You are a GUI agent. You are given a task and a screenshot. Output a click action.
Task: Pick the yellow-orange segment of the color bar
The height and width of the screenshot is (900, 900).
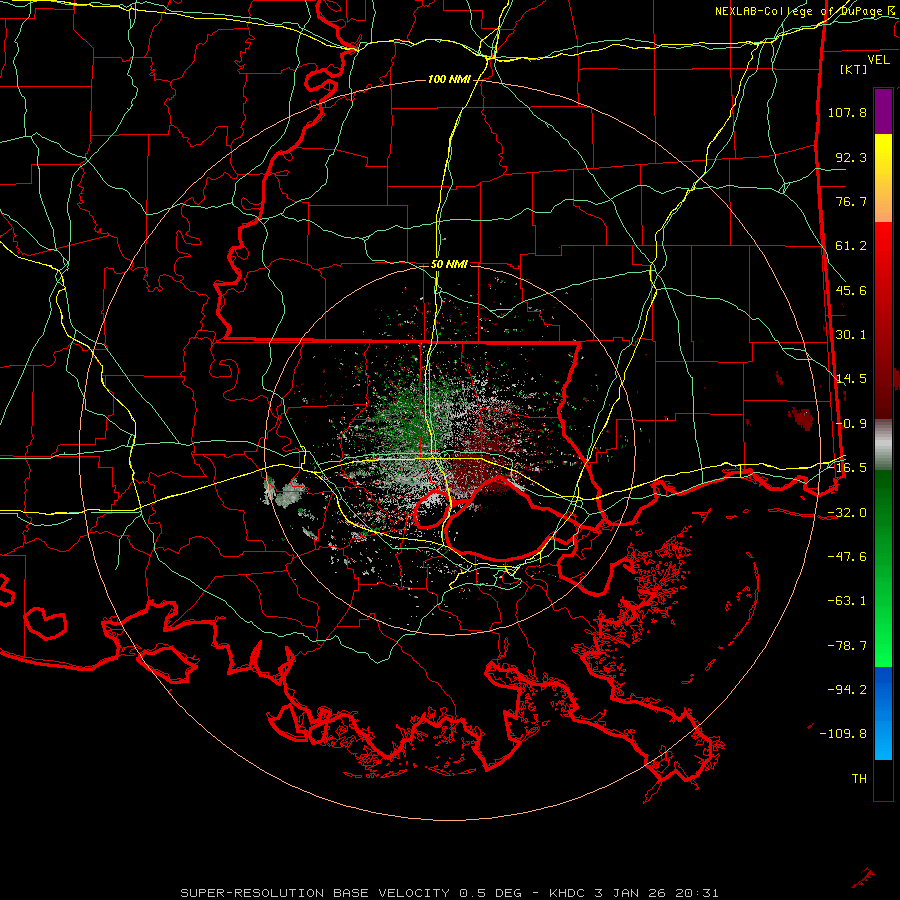(883, 178)
